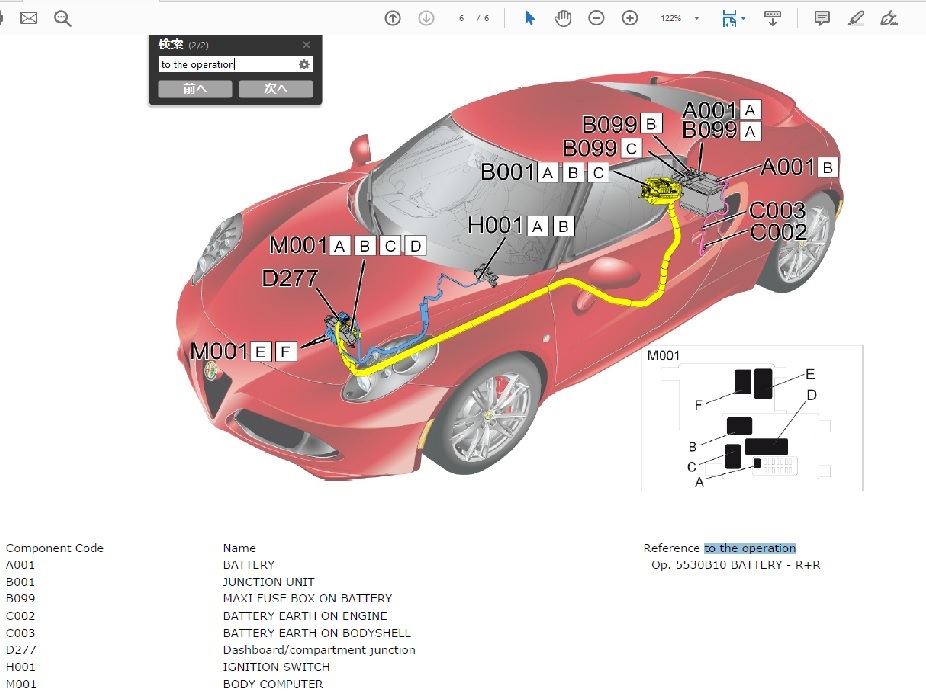Click component code A001 row

20,564
